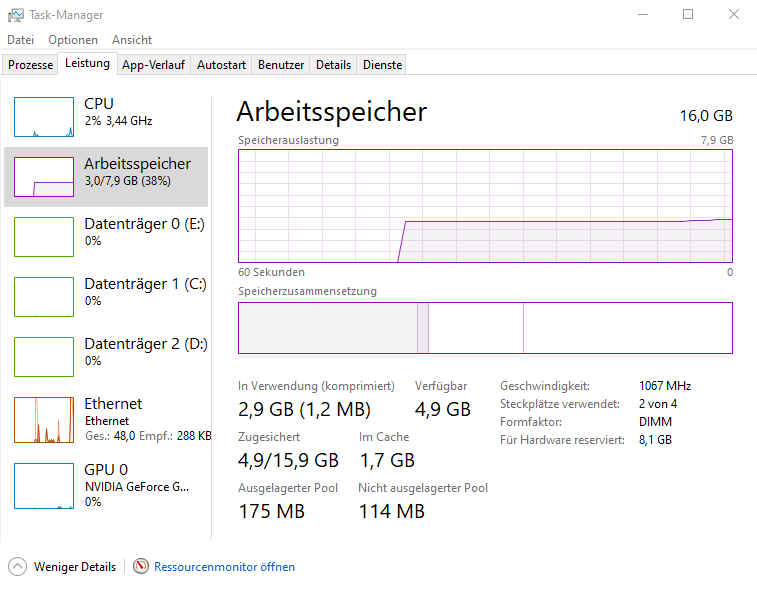Switch to the App-Verlauf tab
757x591 pixels.
coord(153,65)
